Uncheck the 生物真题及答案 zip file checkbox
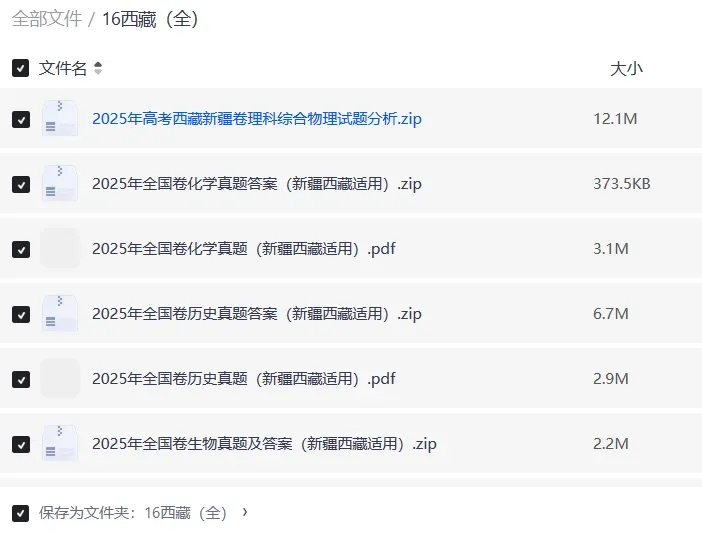The image size is (702, 533). (x=21, y=444)
